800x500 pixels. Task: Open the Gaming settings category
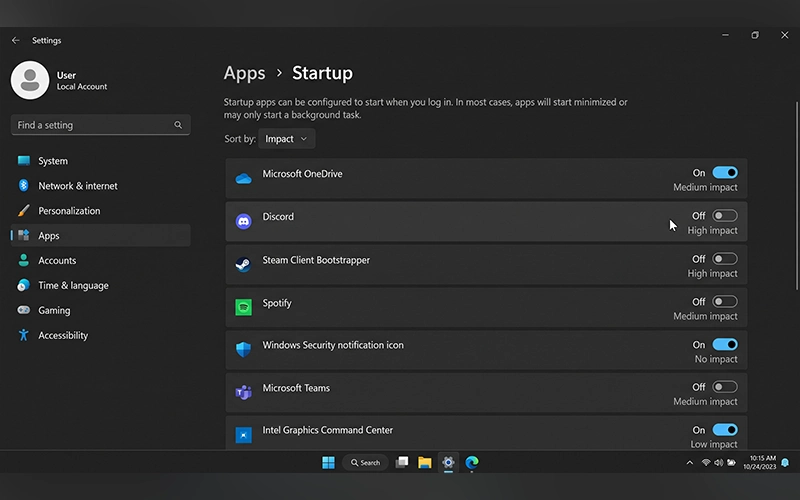[101, 310]
